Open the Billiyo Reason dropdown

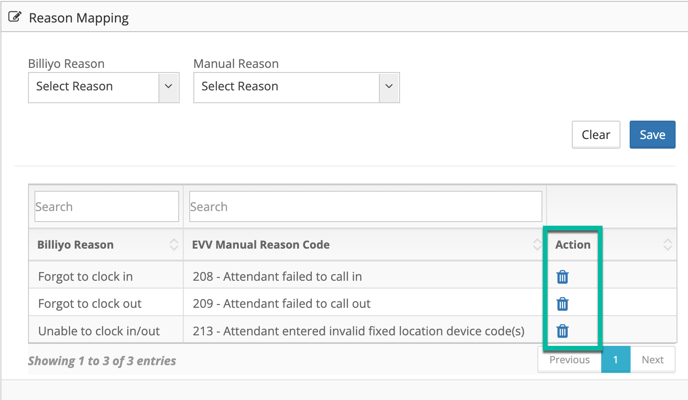pyautogui.click(x=104, y=87)
